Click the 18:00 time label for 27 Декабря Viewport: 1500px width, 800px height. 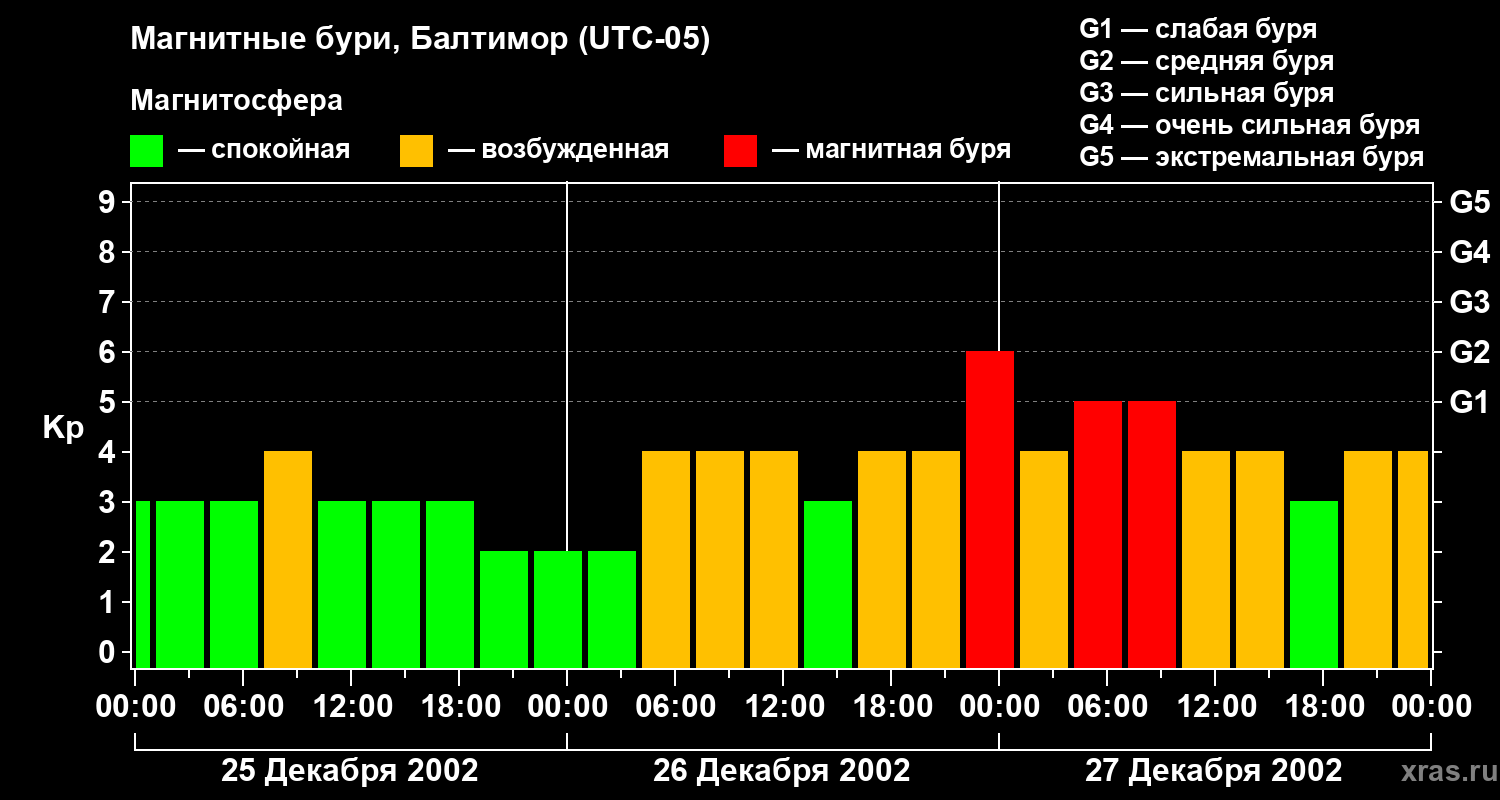[x=1323, y=707]
